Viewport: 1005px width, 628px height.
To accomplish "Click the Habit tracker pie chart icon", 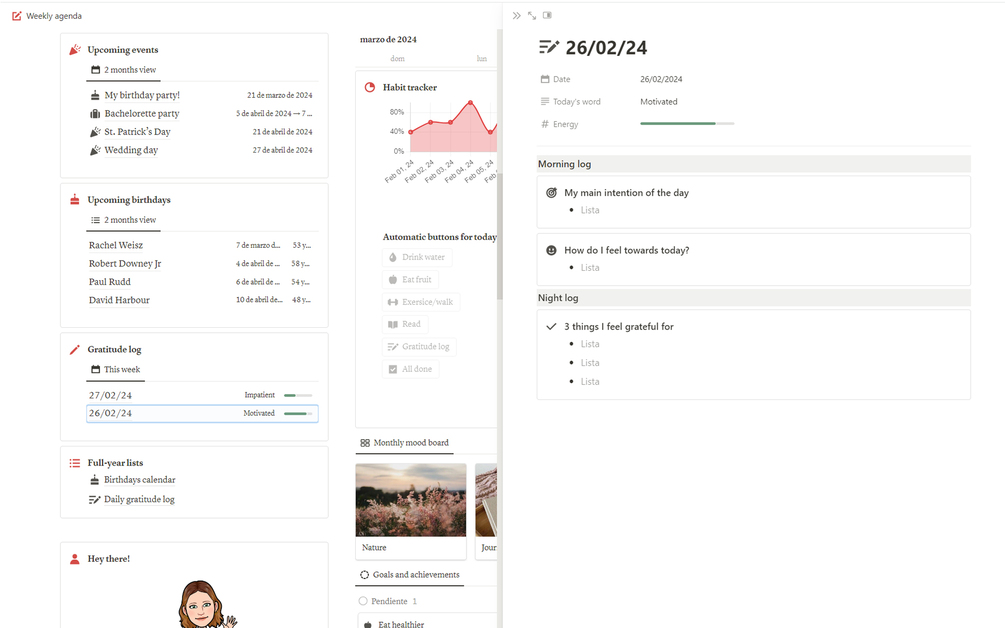I will click(370, 87).
